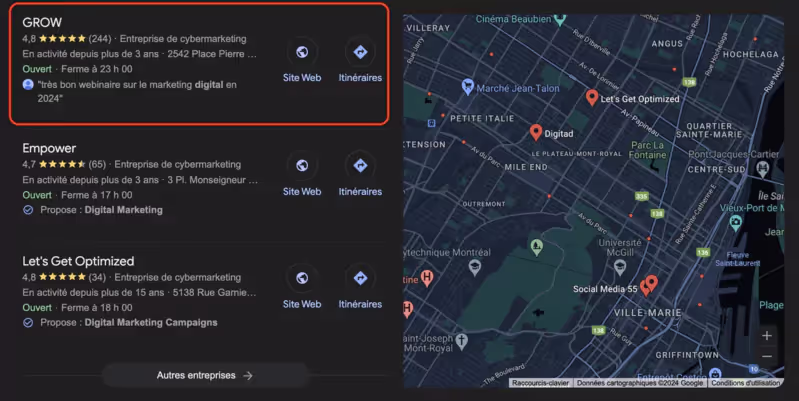
Task: Open the Empower business title
Action: pos(49,148)
